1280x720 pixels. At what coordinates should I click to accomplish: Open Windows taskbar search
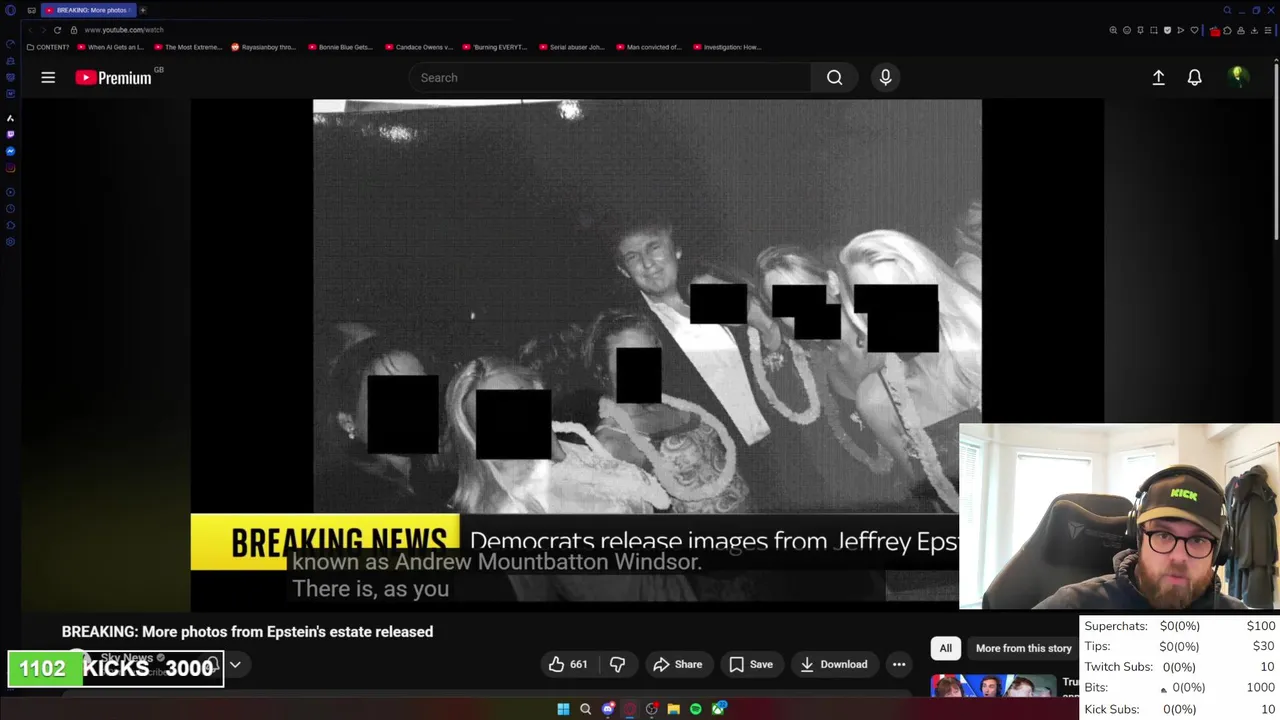[x=586, y=709]
